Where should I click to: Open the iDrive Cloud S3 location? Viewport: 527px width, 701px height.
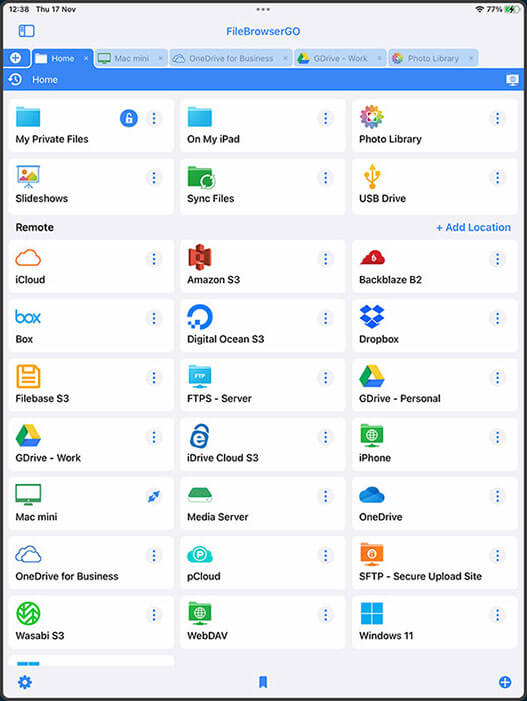(262, 444)
